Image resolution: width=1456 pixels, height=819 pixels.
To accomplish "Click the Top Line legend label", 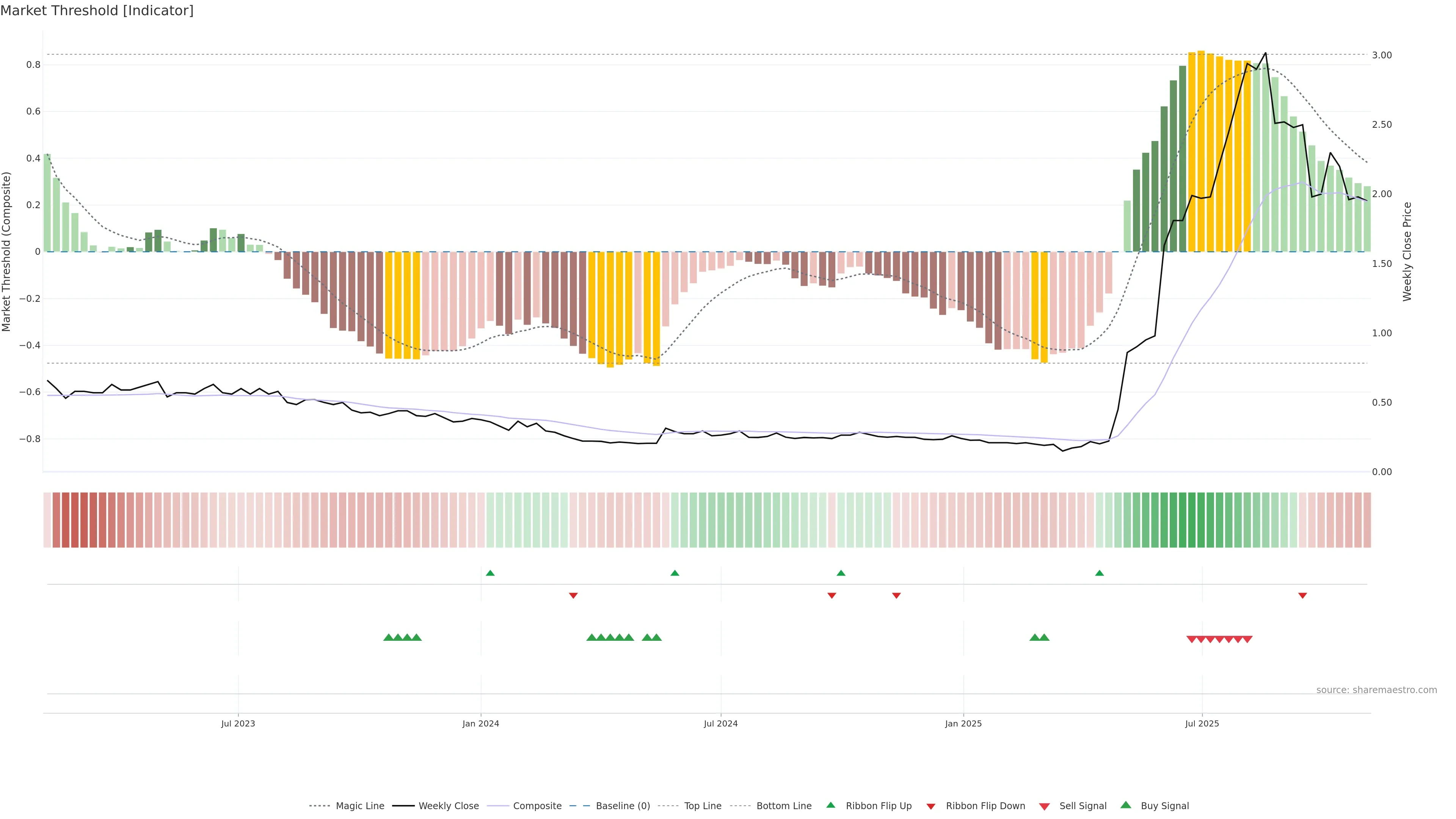I will pos(703,805).
